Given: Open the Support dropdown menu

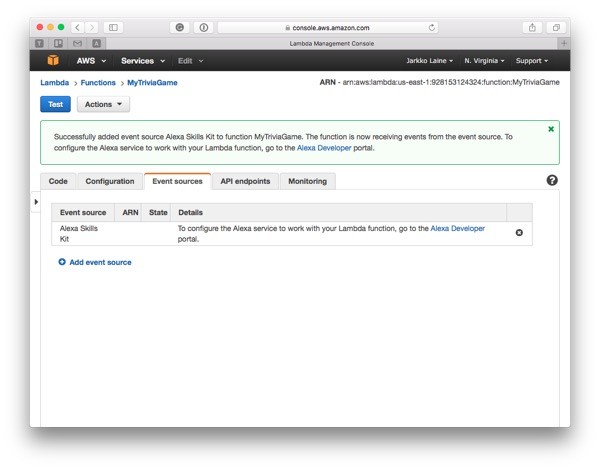Looking at the screenshot, I should coord(532,61).
